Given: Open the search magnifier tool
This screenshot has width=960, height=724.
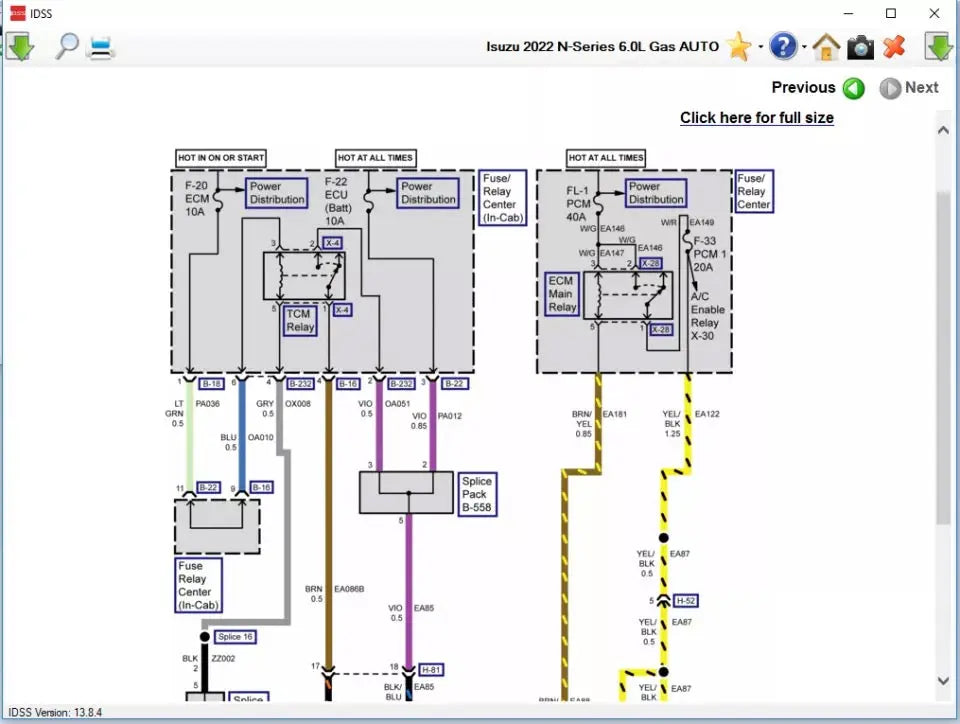Looking at the screenshot, I should coord(66,46).
